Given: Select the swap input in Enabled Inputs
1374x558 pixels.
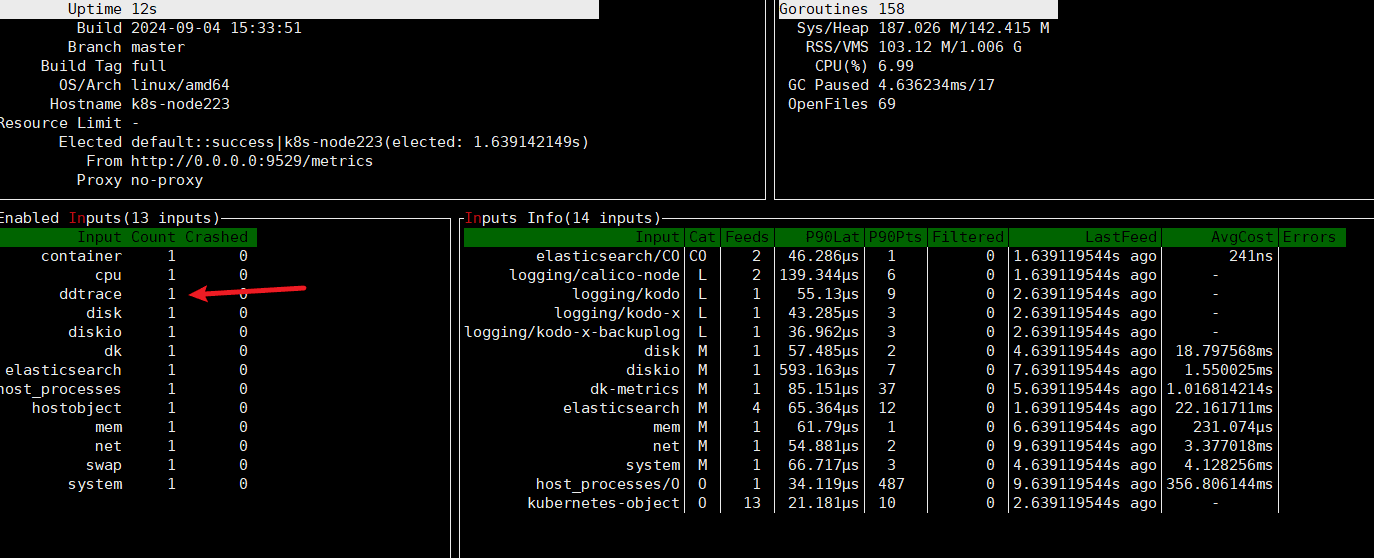Looking at the screenshot, I should pos(103,465).
